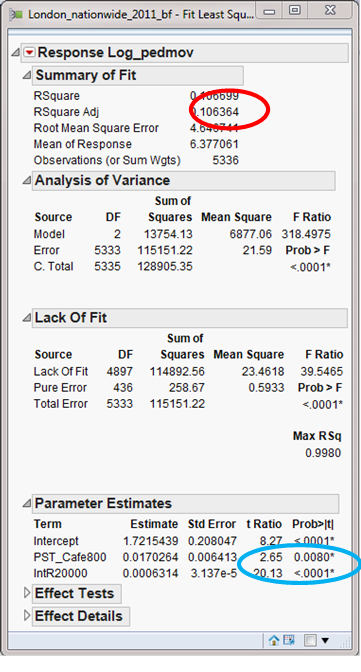Screen dimensions: 361x672
Task: Click the Max RSq value 0.9980
Action: point(323,453)
